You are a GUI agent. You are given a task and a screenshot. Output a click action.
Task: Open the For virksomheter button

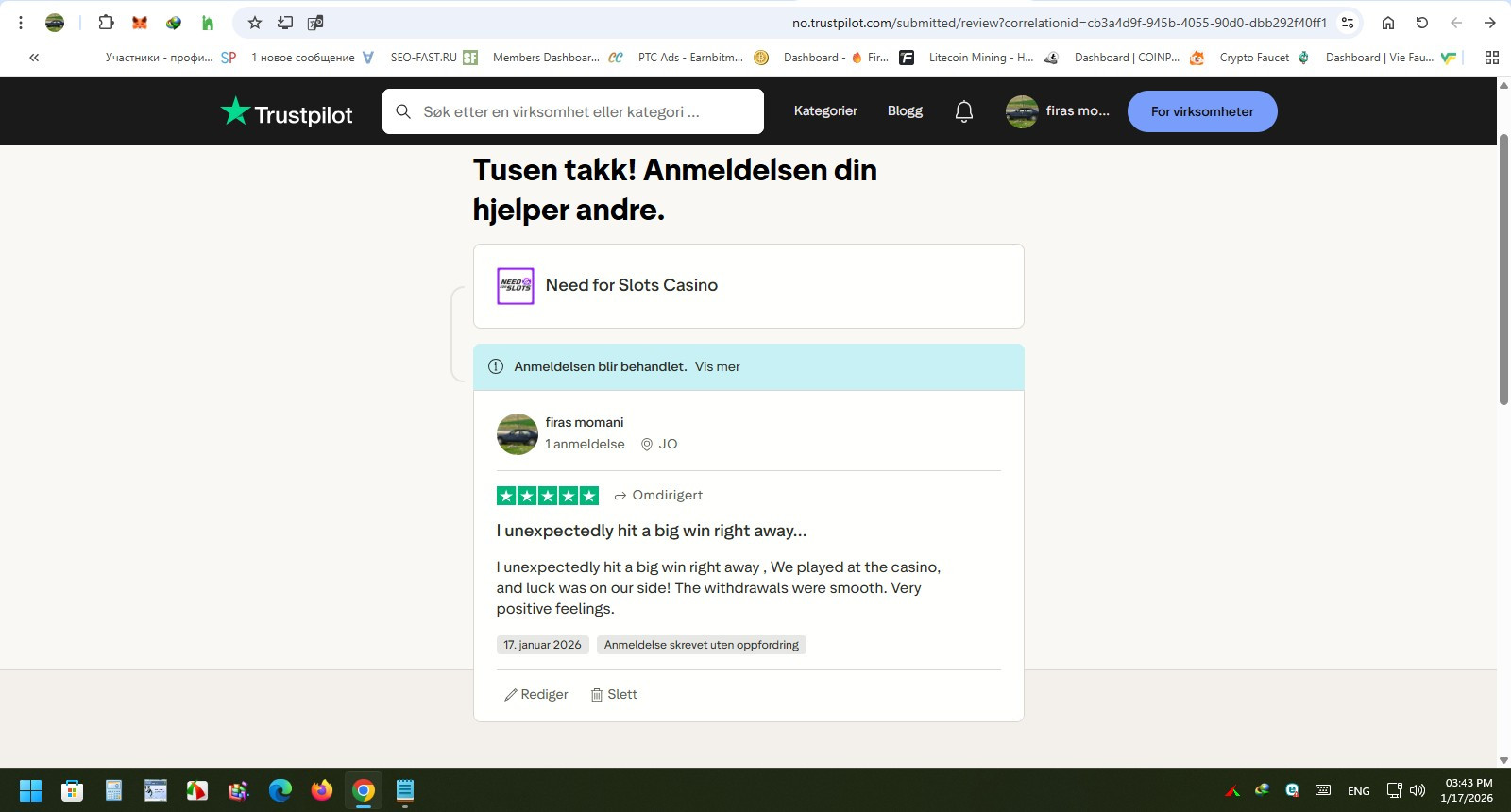(x=1202, y=111)
